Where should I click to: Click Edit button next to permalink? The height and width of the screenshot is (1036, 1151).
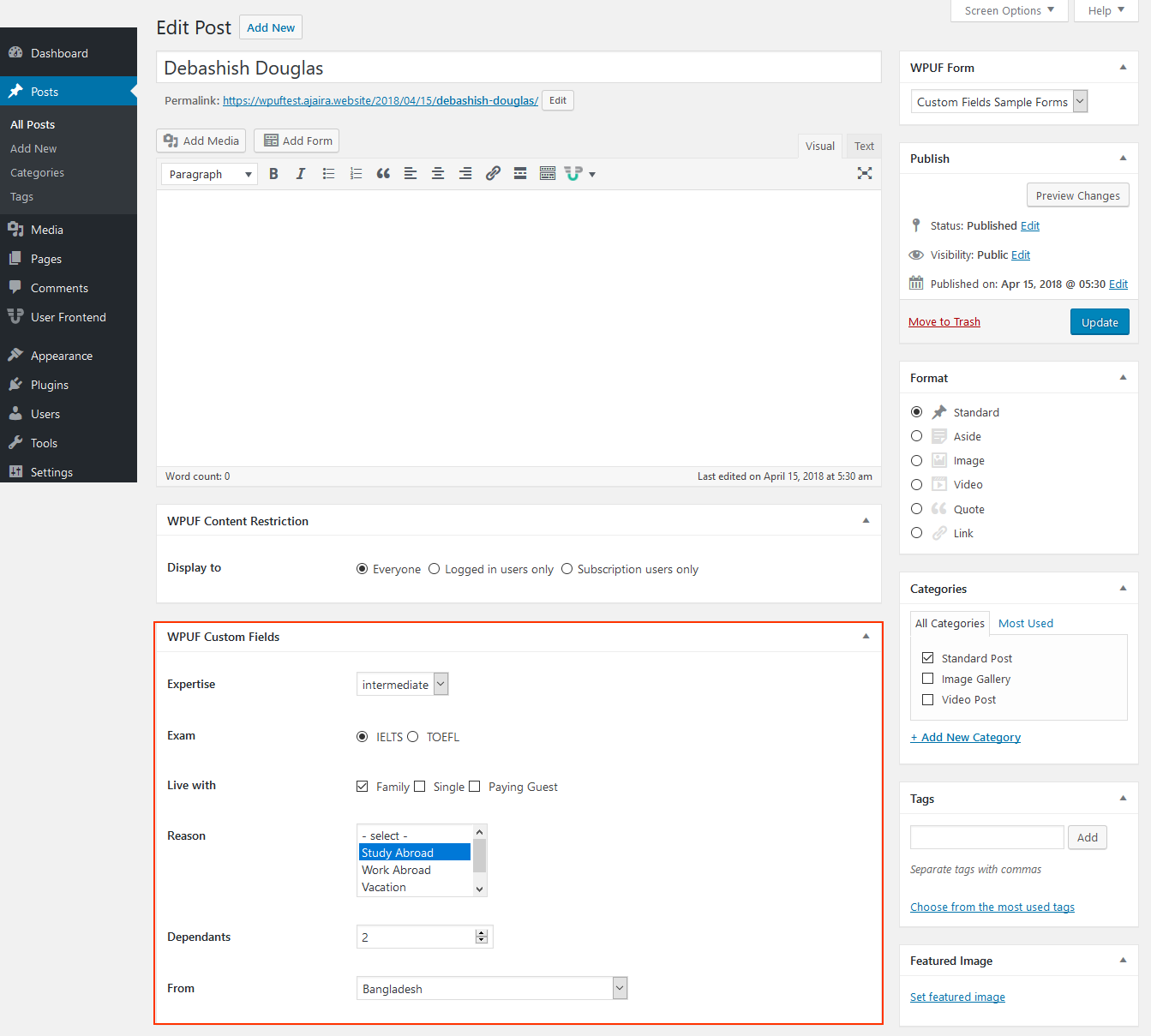(x=558, y=100)
